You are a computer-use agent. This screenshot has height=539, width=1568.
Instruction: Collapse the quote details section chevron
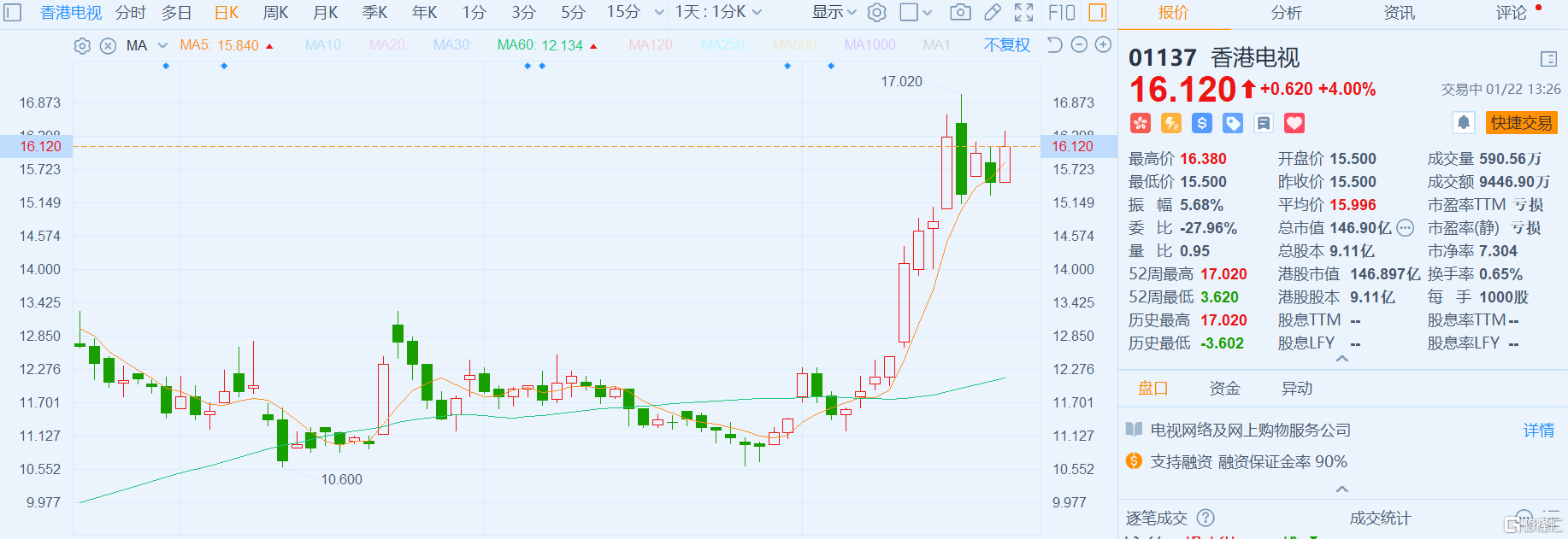[x=1342, y=359]
